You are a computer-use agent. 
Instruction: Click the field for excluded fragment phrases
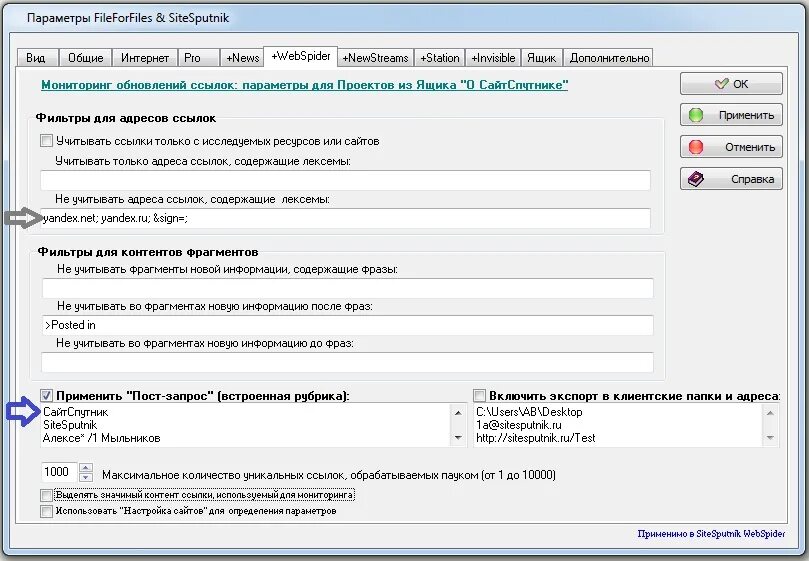(348, 288)
